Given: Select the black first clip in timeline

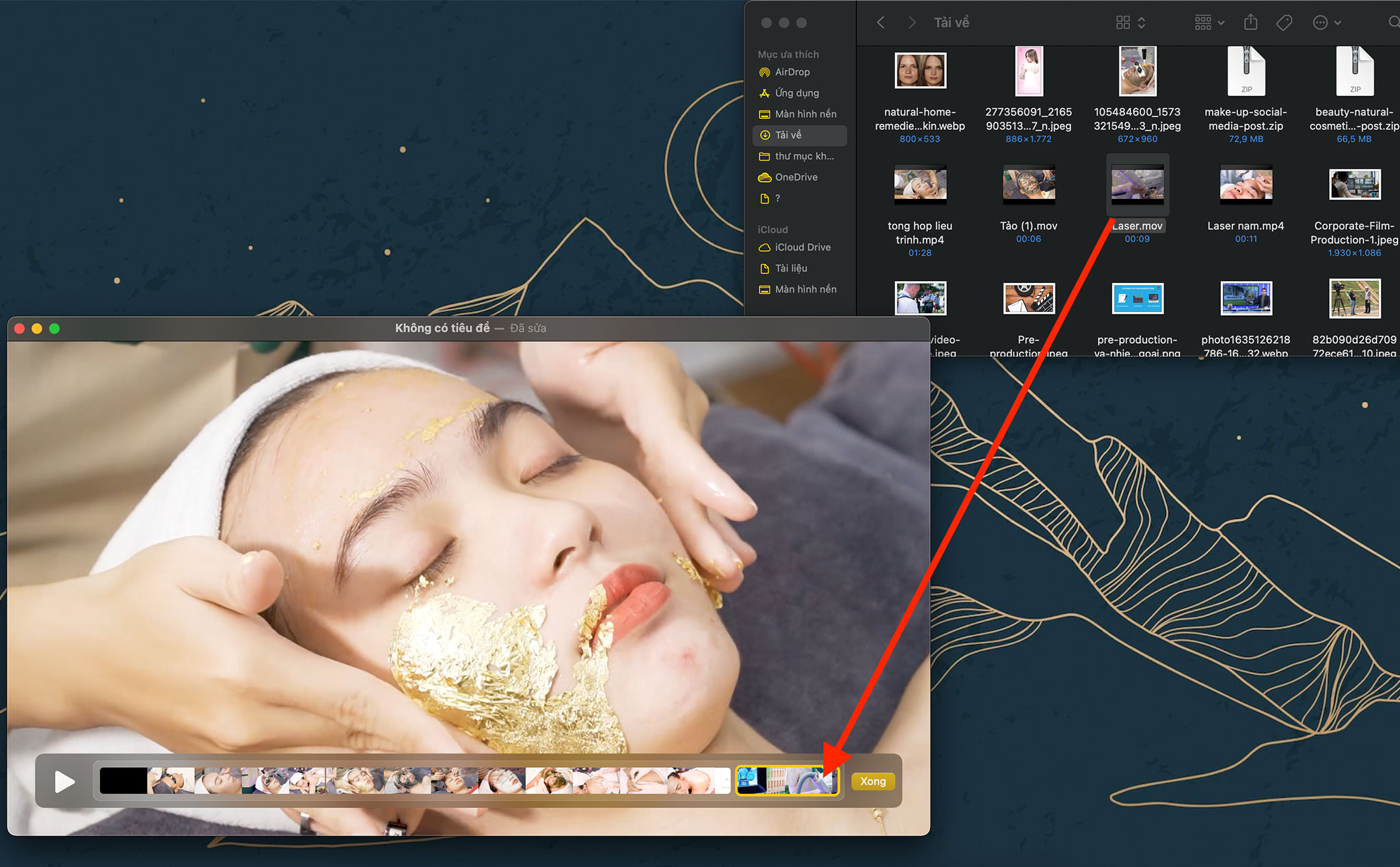Looking at the screenshot, I should (x=123, y=781).
